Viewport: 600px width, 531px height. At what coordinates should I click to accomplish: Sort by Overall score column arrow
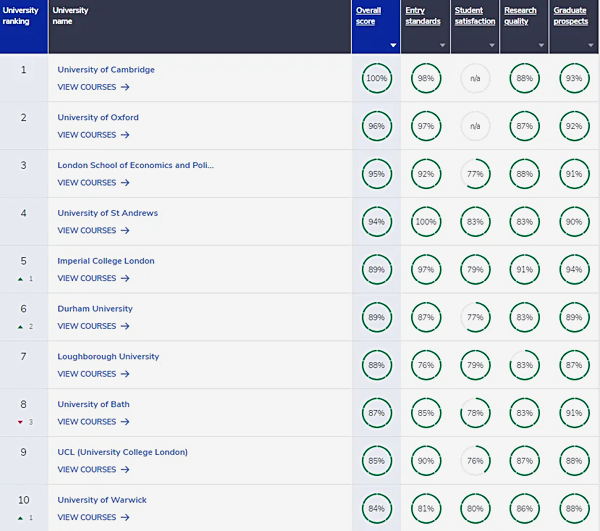[x=393, y=46]
